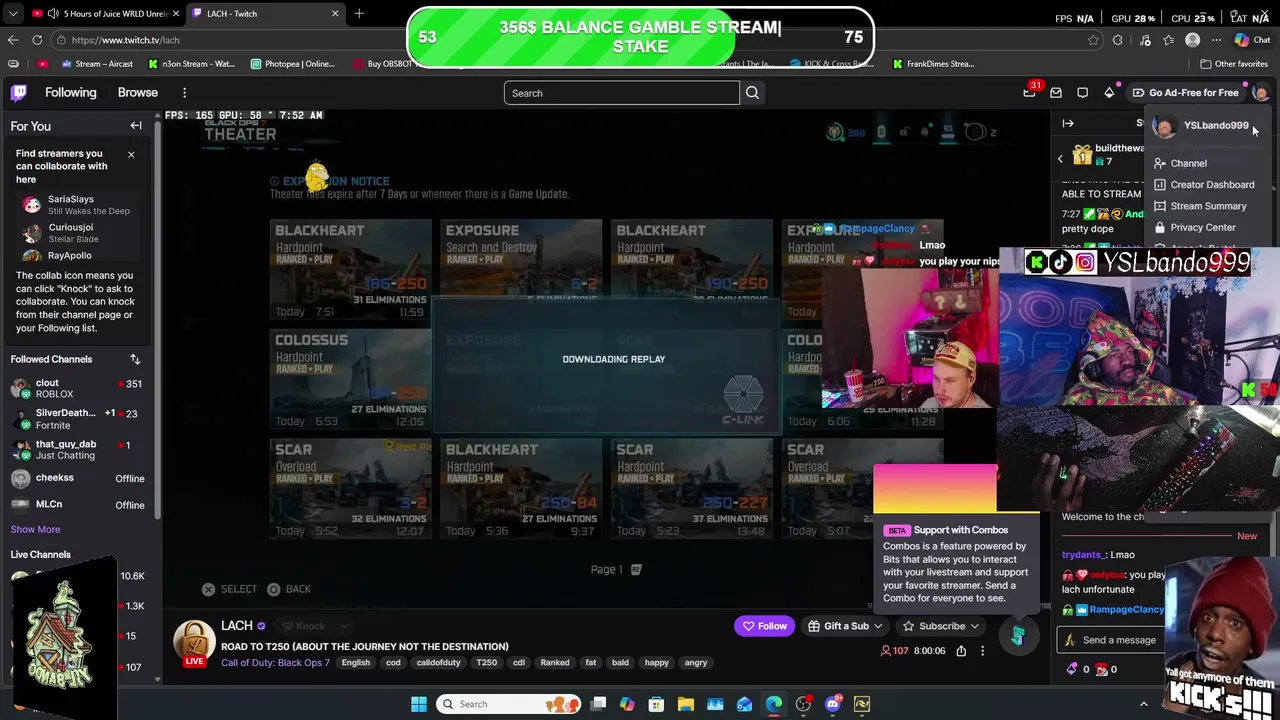1280x720 pixels.
Task: Click the Twitch search field
Action: pyautogui.click(x=621, y=93)
